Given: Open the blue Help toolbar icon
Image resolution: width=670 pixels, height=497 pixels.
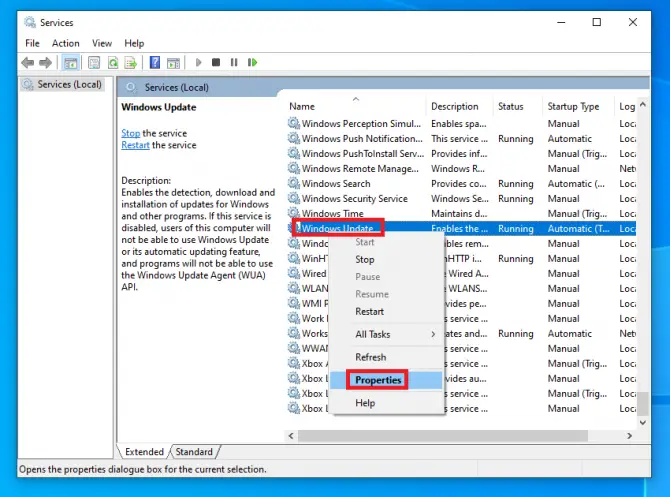Looking at the screenshot, I should (x=155, y=63).
